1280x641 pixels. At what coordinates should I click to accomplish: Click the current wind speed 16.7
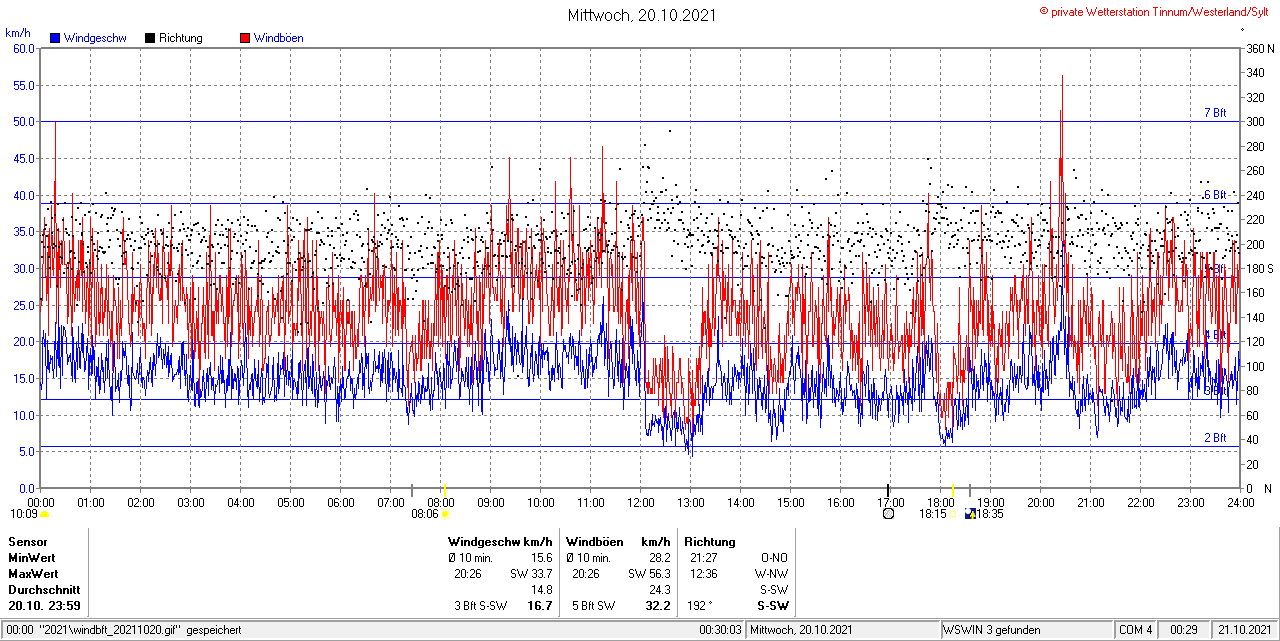(x=540, y=606)
